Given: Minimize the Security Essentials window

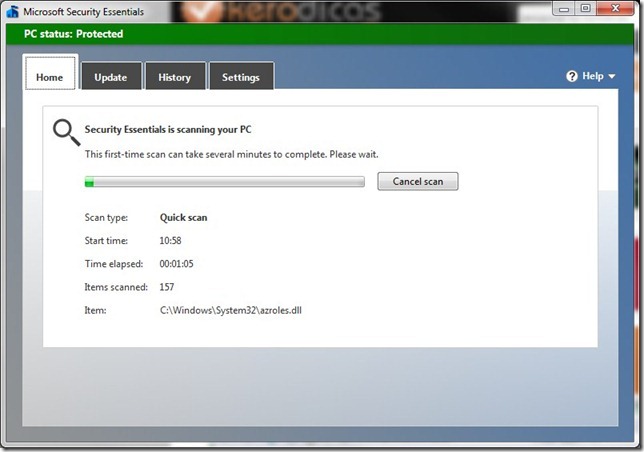Looking at the screenshot, I should pyautogui.click(x=564, y=9).
